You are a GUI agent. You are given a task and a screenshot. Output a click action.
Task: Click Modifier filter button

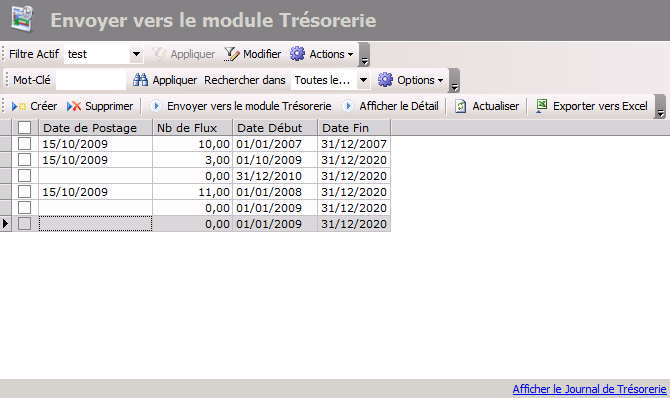click(x=253, y=54)
